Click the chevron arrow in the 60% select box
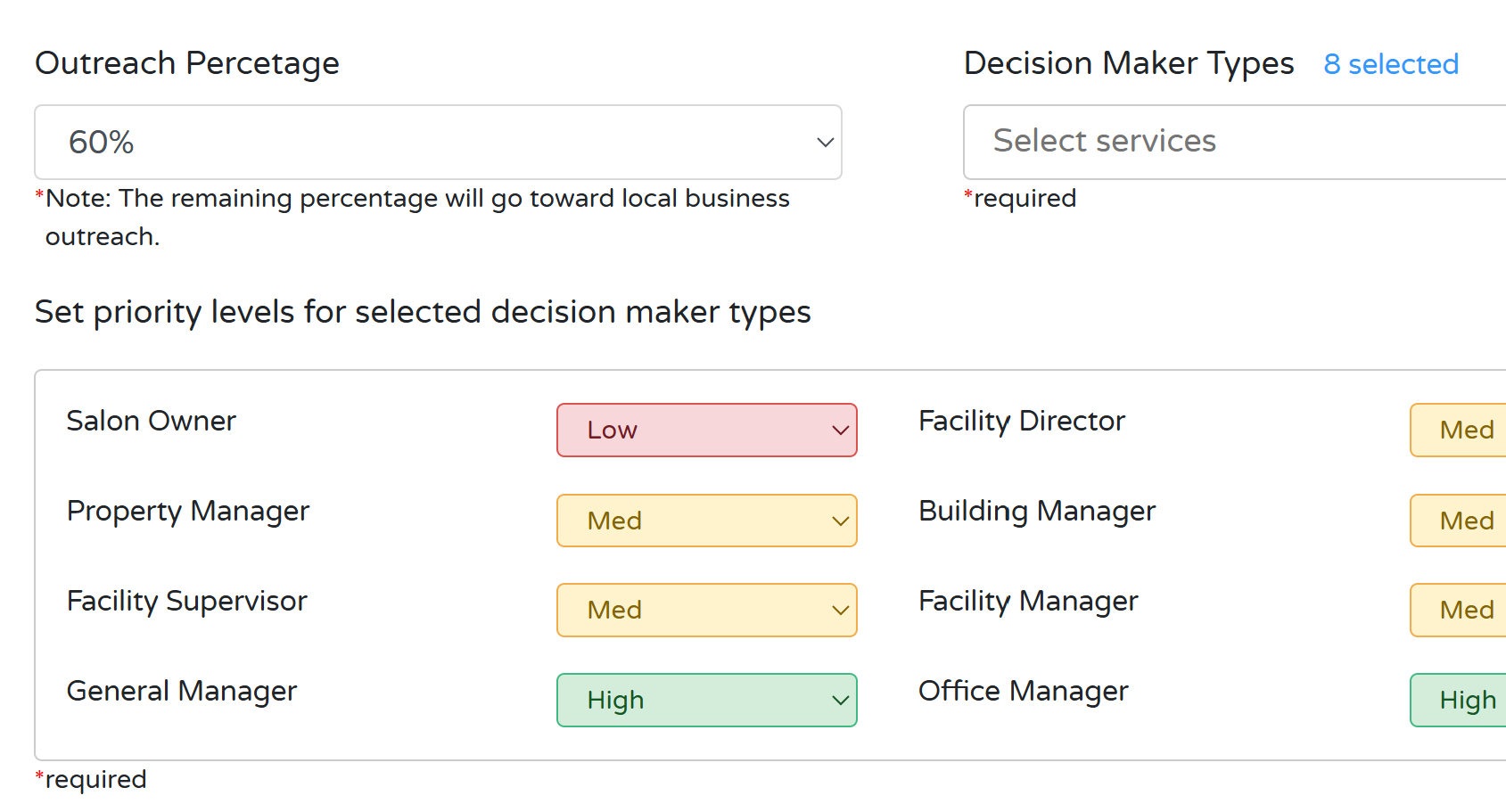The width and height of the screenshot is (1506, 812). pyautogui.click(x=825, y=143)
